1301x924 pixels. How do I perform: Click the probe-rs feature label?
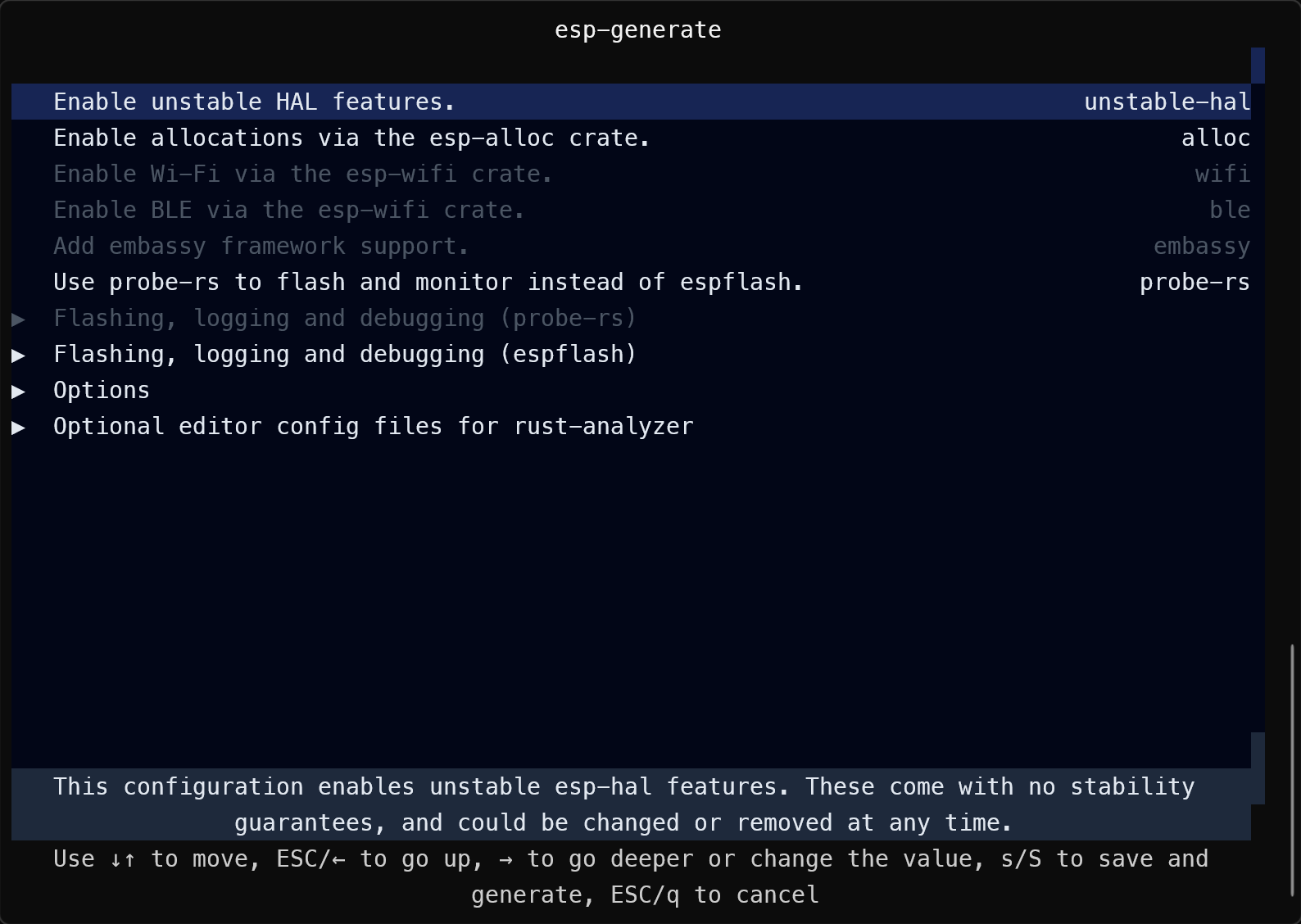(x=1194, y=282)
